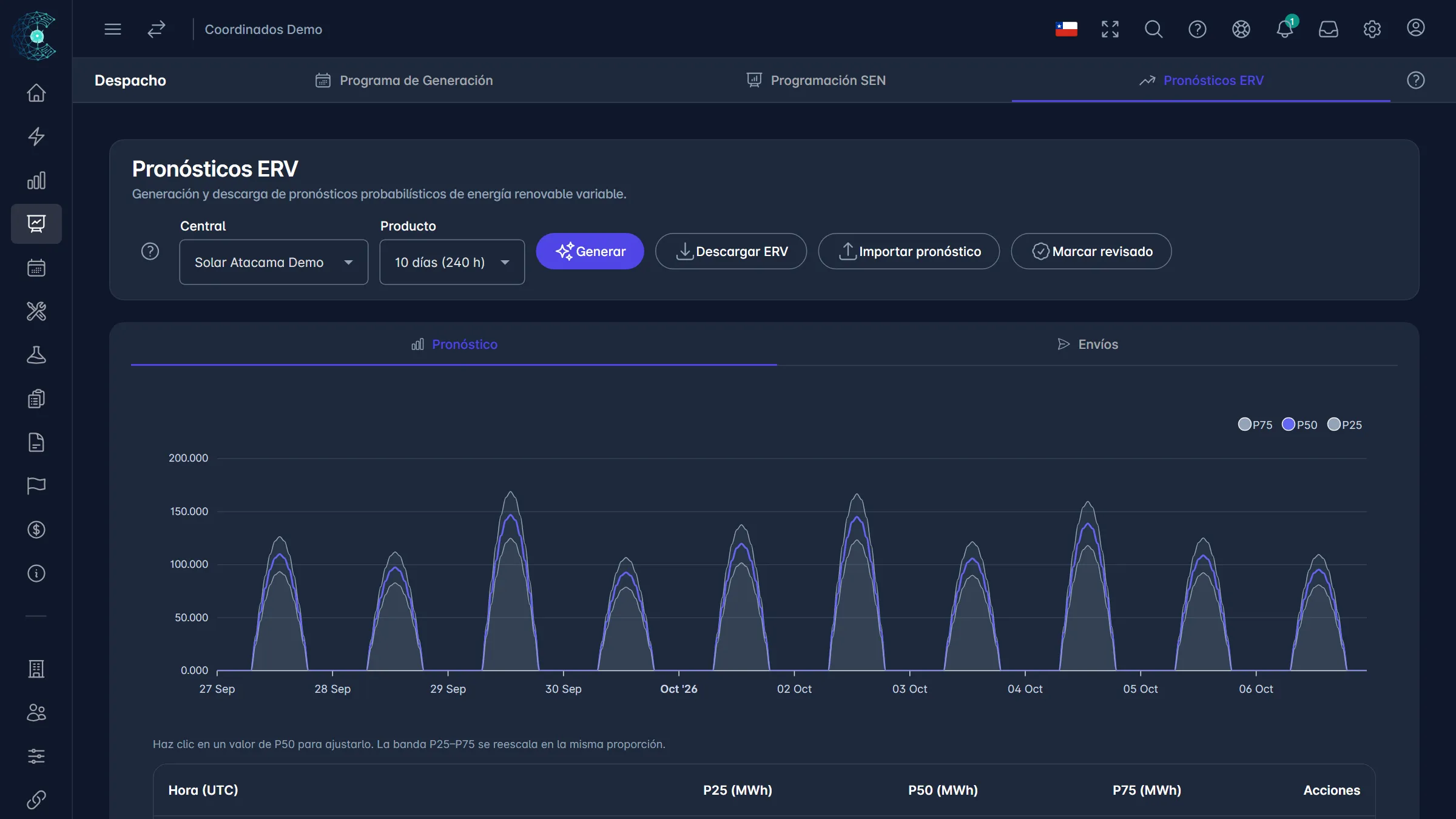Open lab flask sidebar icon
This screenshot has width=1456, height=819.
[x=36, y=355]
